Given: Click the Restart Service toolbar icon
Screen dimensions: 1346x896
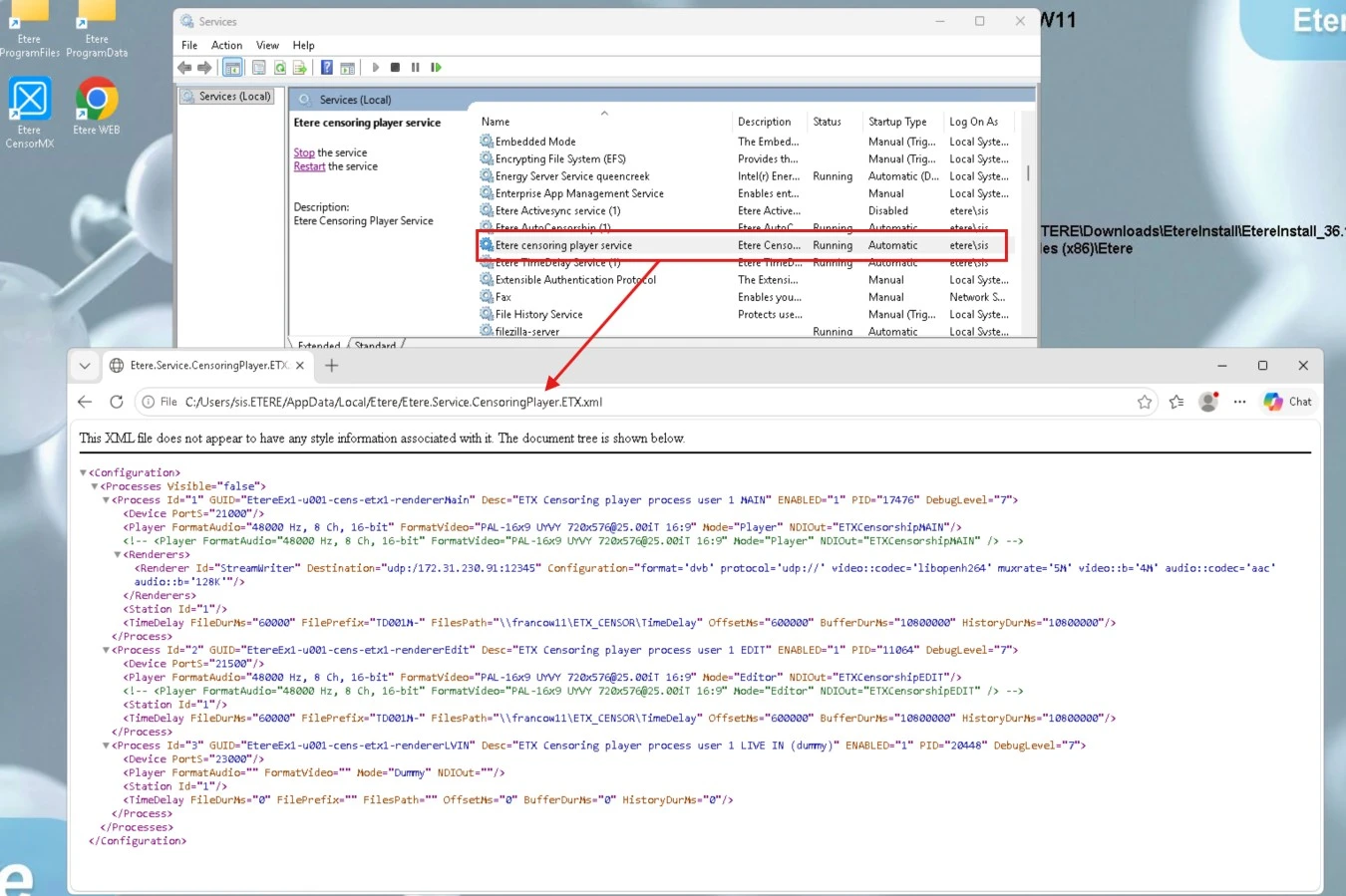Looking at the screenshot, I should point(436,68).
